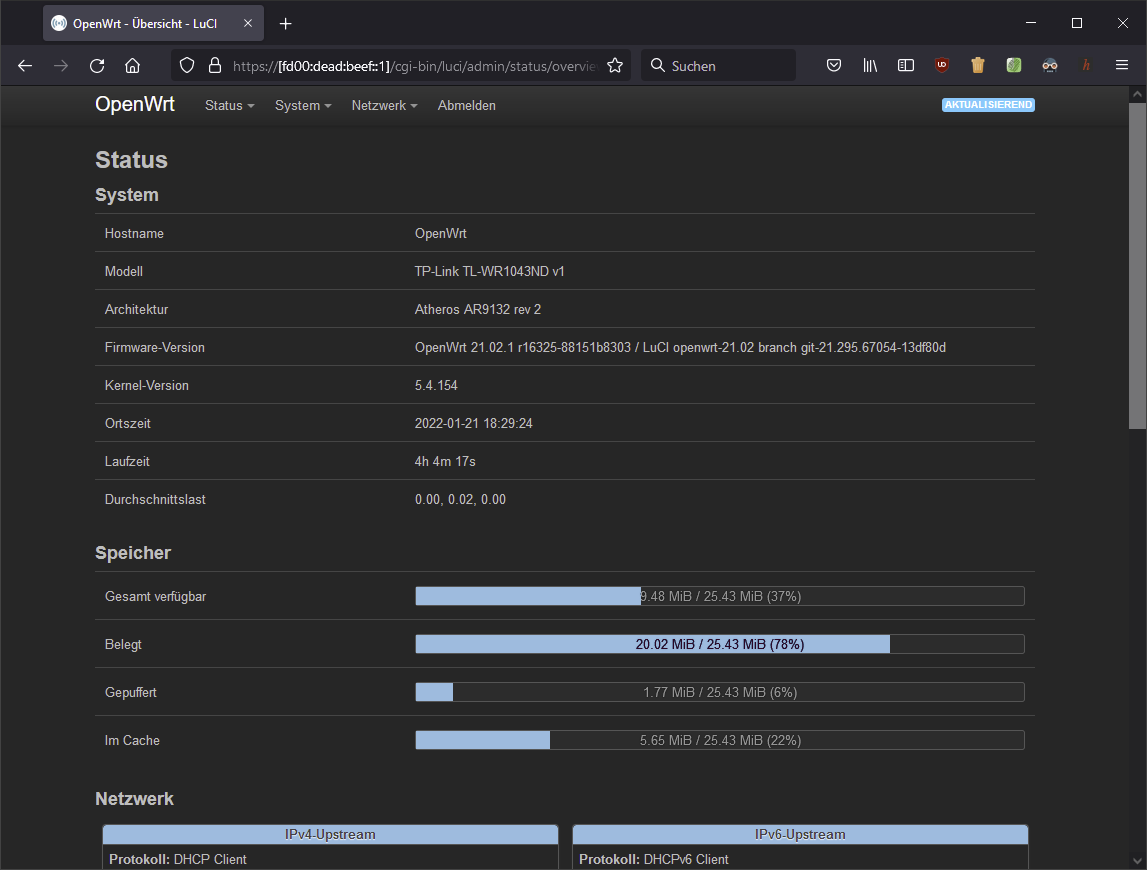The width and height of the screenshot is (1147, 870).
Task: Click the OpenWrt brand link
Action: [x=135, y=104]
